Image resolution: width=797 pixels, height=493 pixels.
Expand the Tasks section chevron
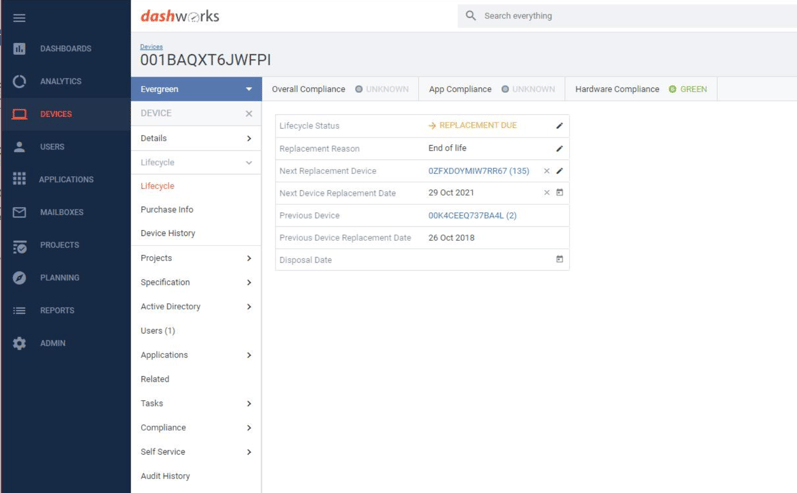[249, 404]
